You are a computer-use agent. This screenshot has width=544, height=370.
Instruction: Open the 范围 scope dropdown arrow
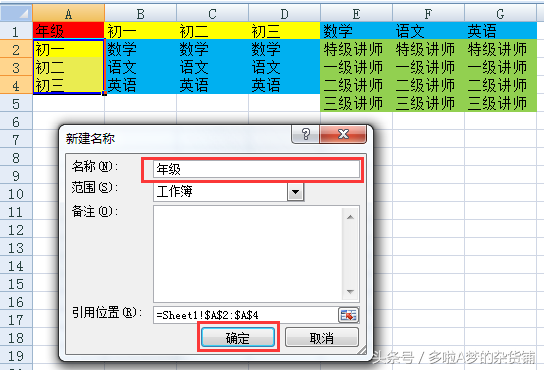pyautogui.click(x=296, y=192)
